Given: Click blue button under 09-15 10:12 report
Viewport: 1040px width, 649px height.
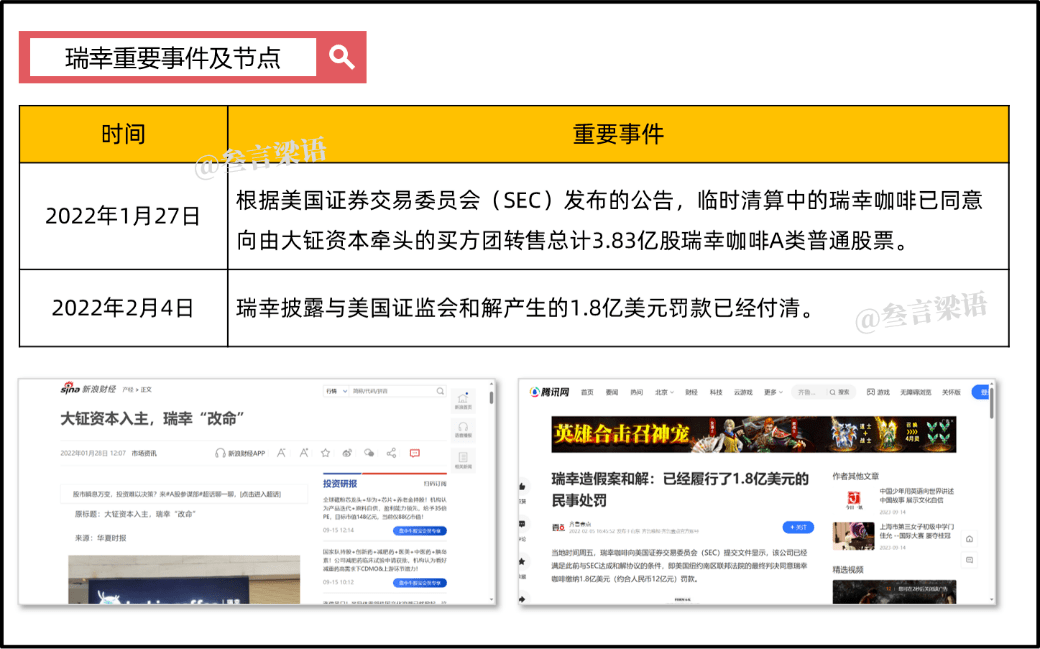Looking at the screenshot, I should pos(420,583).
